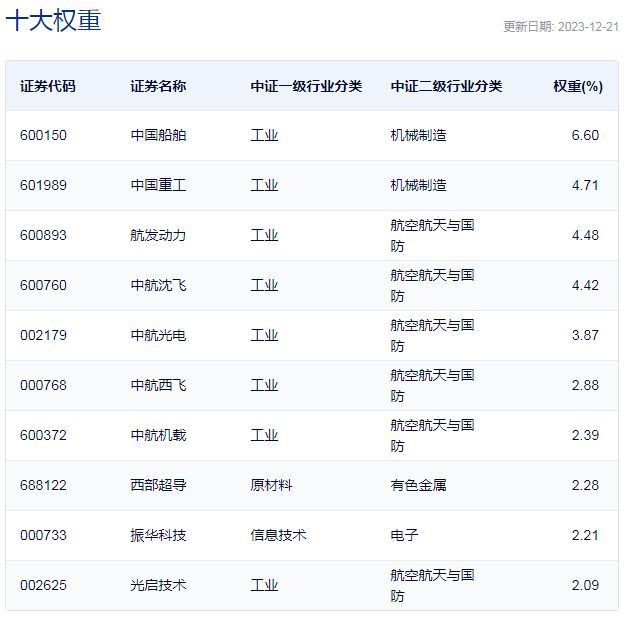Click 原材料 industry cell
Viewport: 625px width, 618px height.
click(x=271, y=486)
